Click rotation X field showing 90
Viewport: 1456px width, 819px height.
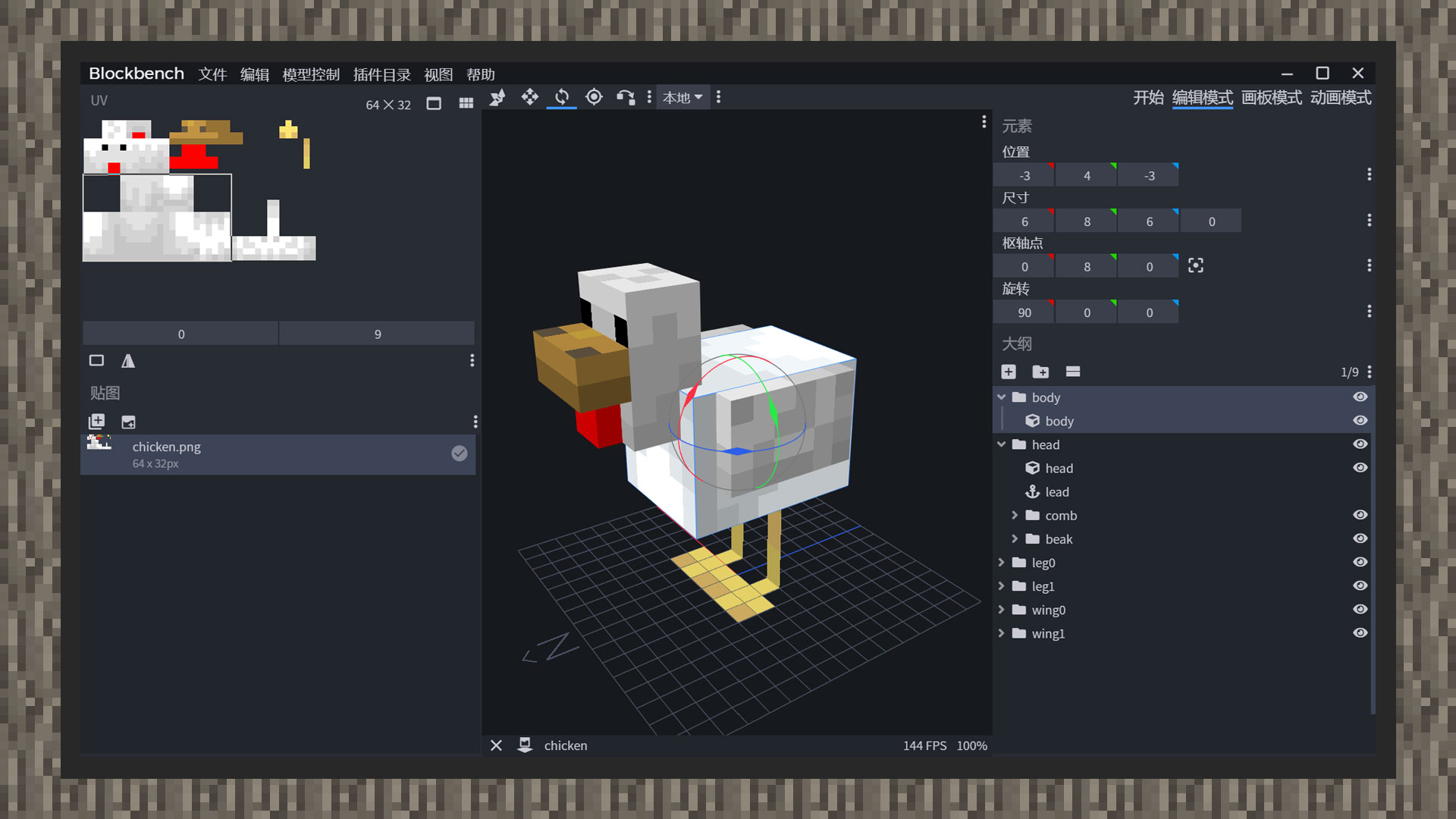tap(1024, 312)
